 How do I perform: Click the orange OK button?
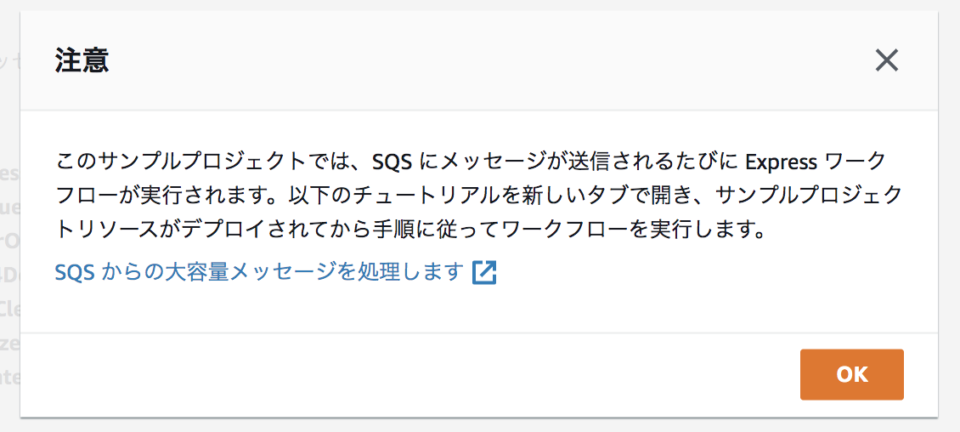(x=852, y=374)
